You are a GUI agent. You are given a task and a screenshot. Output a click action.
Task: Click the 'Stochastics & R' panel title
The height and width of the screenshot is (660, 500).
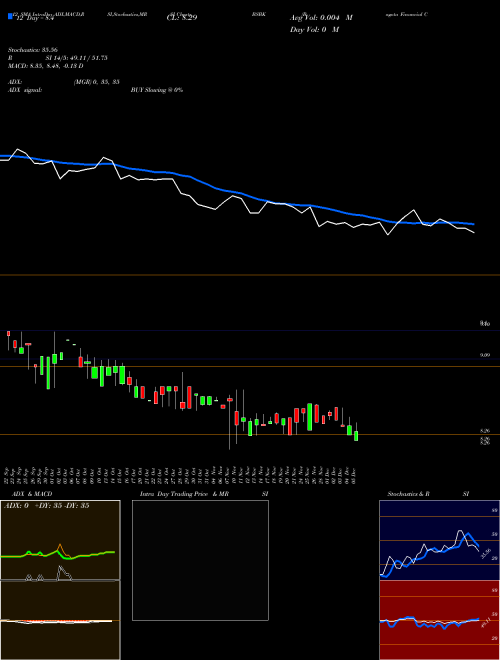[408, 494]
